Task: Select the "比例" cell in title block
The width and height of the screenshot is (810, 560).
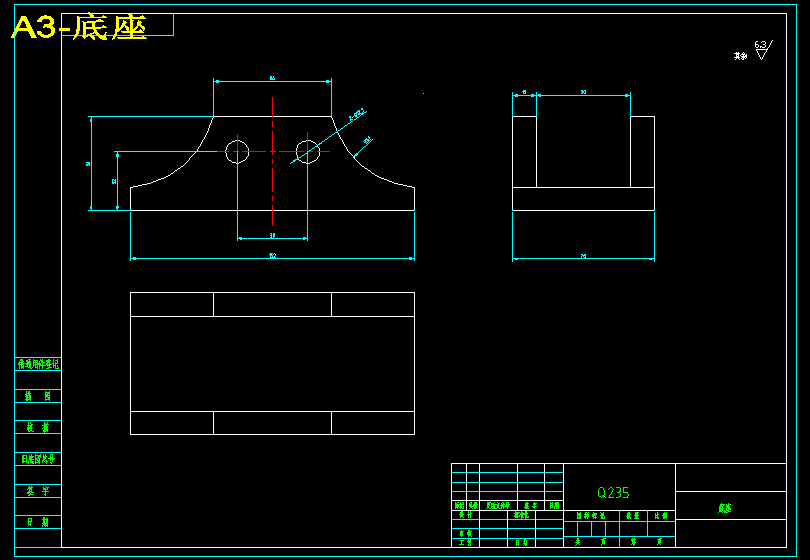Action: [661, 516]
